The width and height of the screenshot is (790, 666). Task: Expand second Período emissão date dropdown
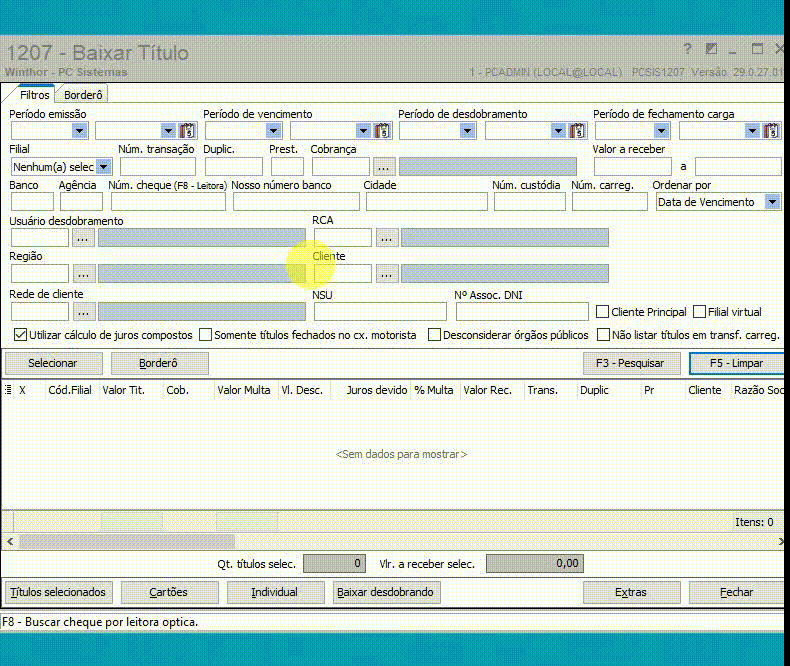[168, 131]
